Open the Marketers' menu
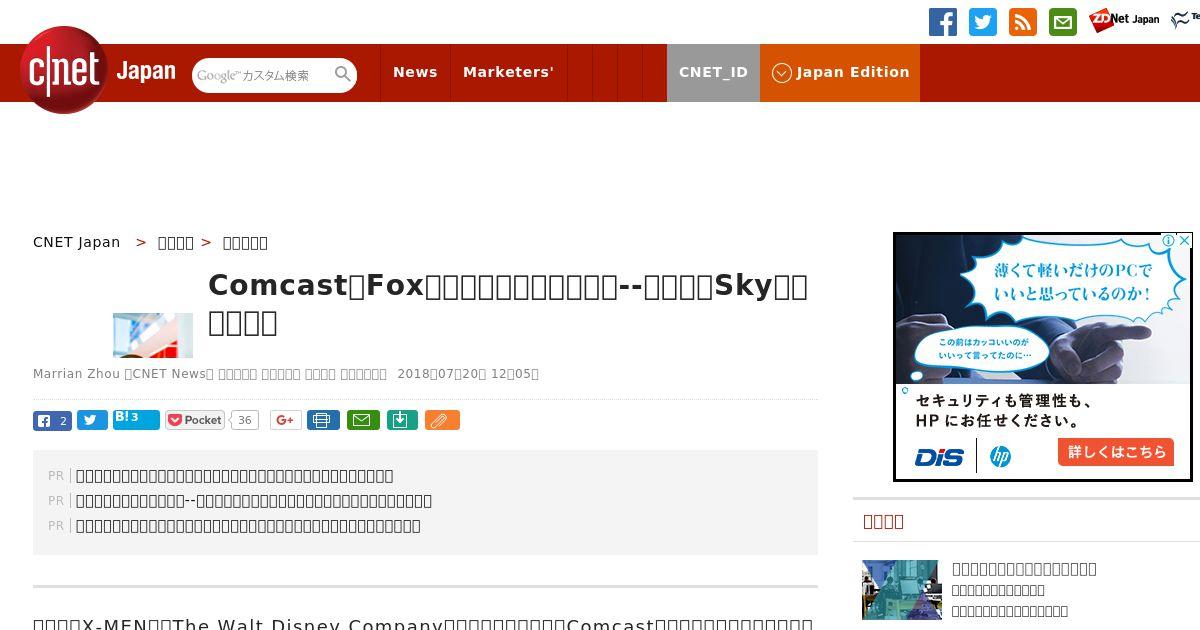This screenshot has height=630, width=1200. pyautogui.click(x=508, y=73)
